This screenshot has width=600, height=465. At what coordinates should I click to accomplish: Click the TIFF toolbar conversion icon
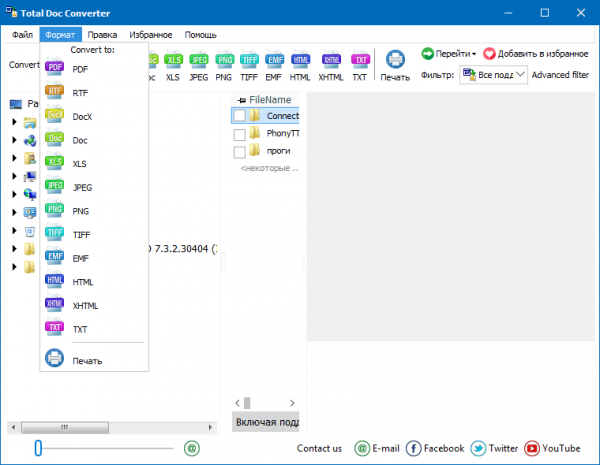coord(250,65)
